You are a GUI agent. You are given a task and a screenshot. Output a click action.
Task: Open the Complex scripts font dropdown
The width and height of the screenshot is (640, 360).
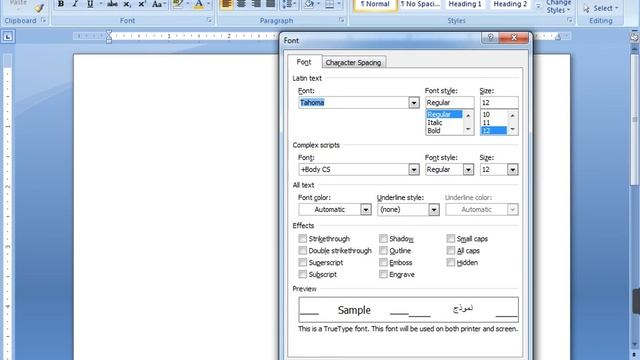[x=414, y=169]
